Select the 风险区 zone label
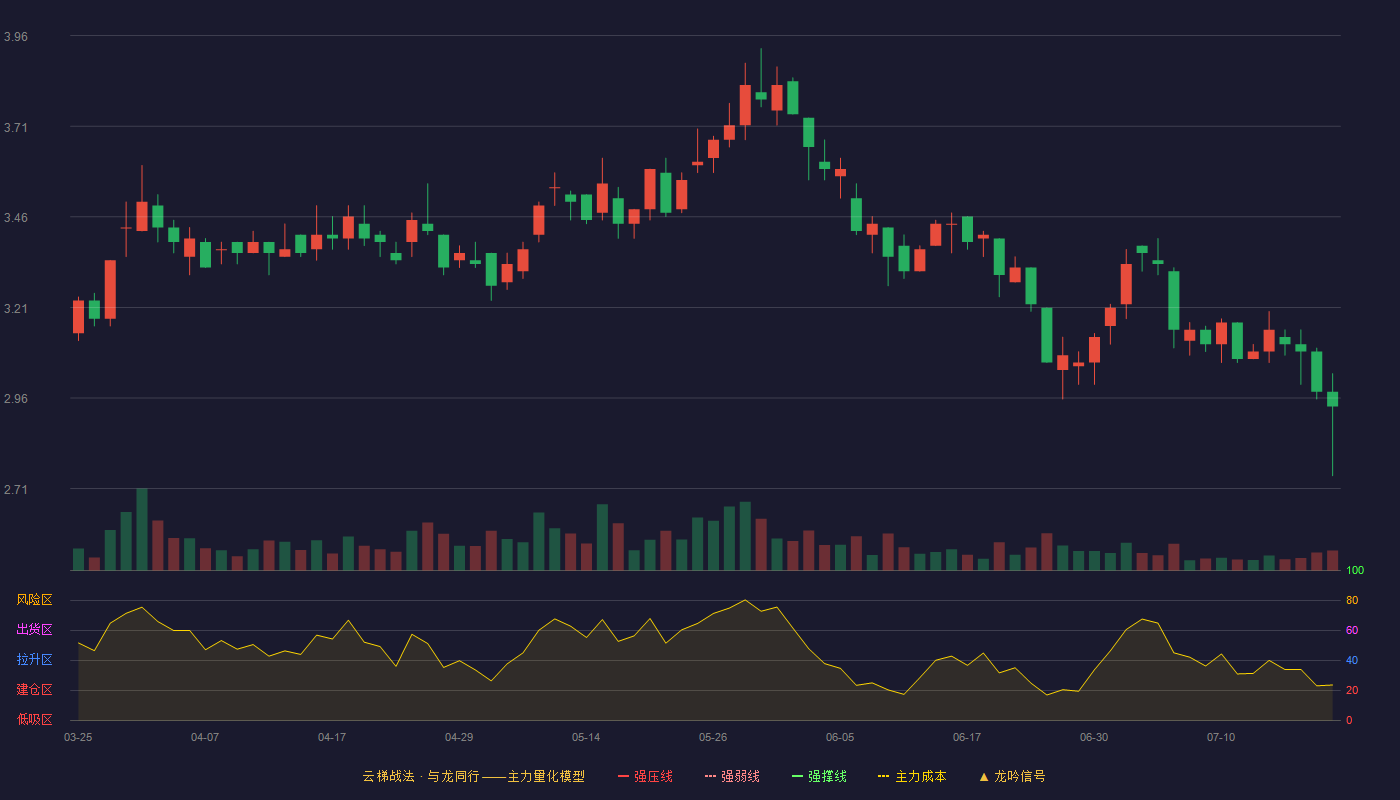The image size is (1400, 800). tap(34, 600)
